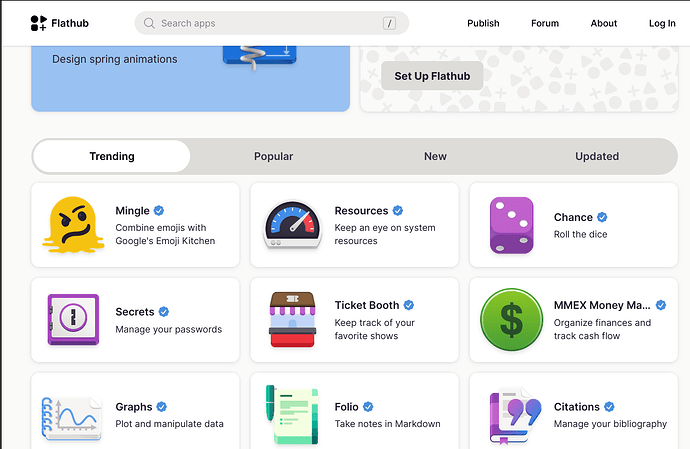Switch to the Popular tab
This screenshot has height=449, width=690.
(273, 156)
